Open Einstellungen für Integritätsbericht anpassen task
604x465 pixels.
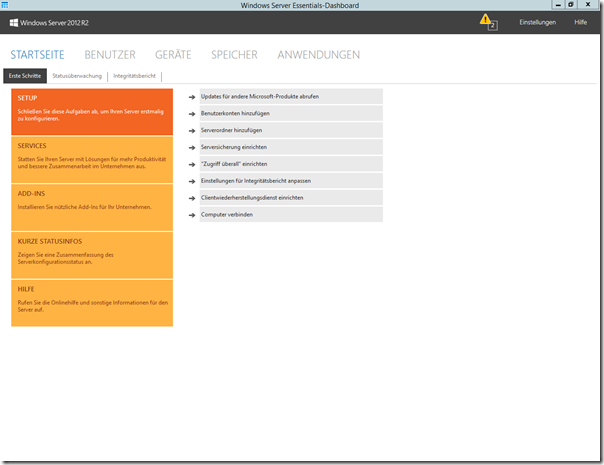[291, 181]
